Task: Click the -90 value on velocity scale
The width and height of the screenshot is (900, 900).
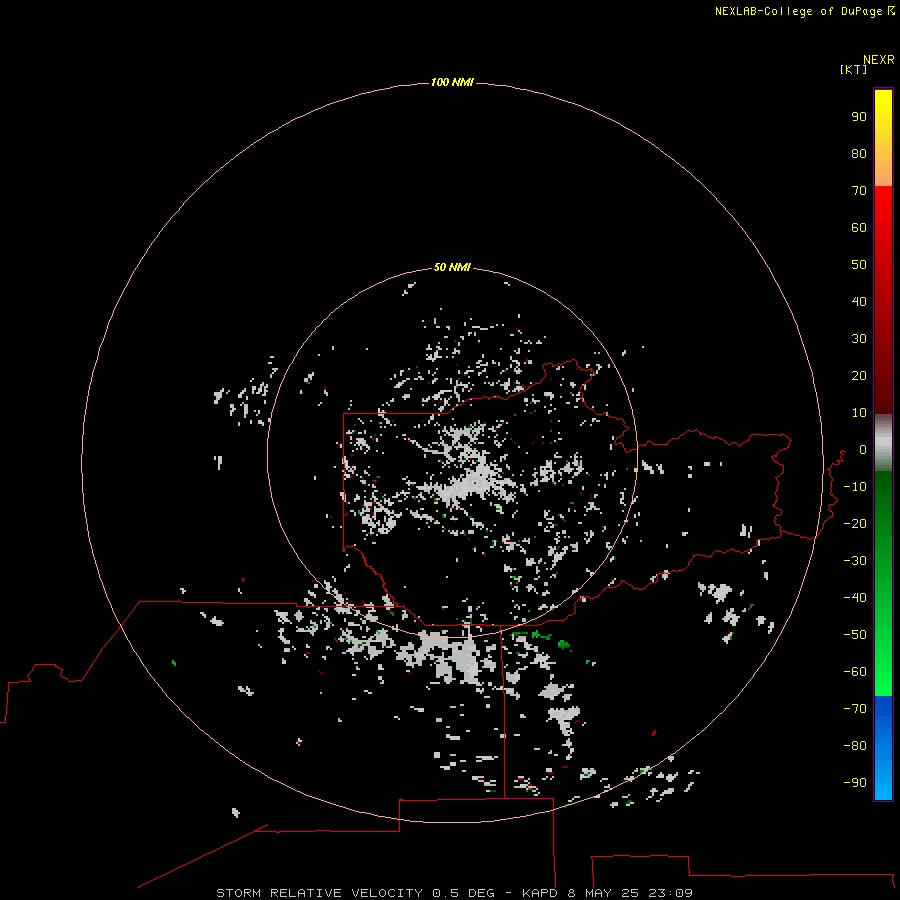Action: [855, 783]
